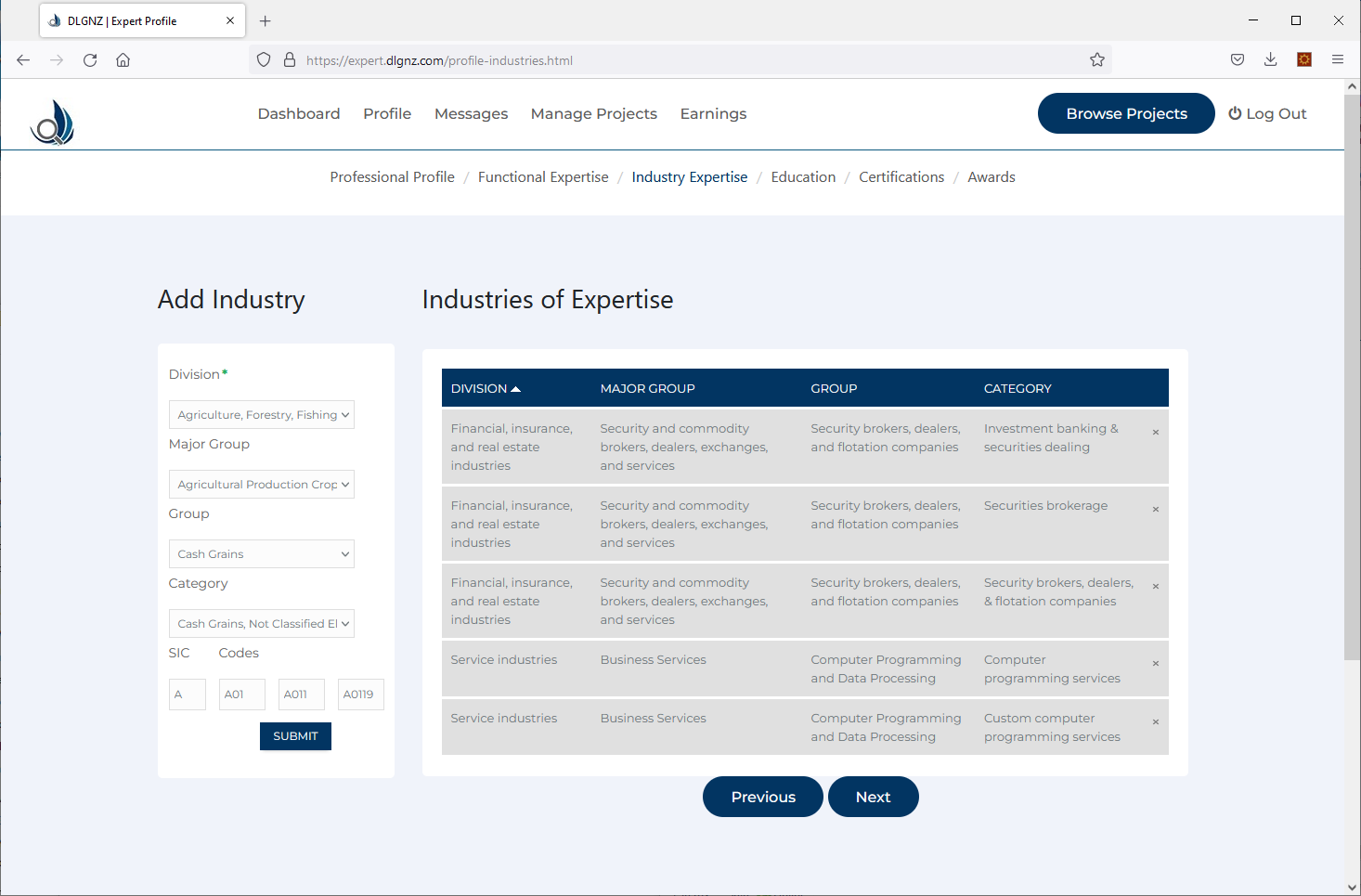The height and width of the screenshot is (896, 1361).
Task: Click the Major Group column header
Action: click(x=647, y=389)
